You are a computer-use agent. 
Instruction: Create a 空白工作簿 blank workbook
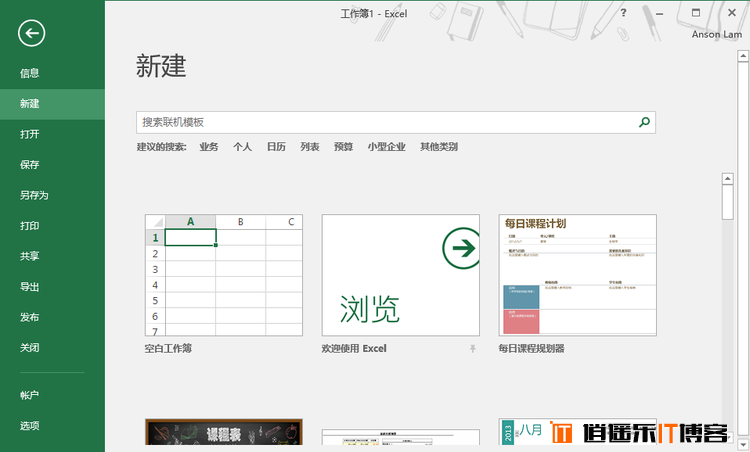(224, 275)
